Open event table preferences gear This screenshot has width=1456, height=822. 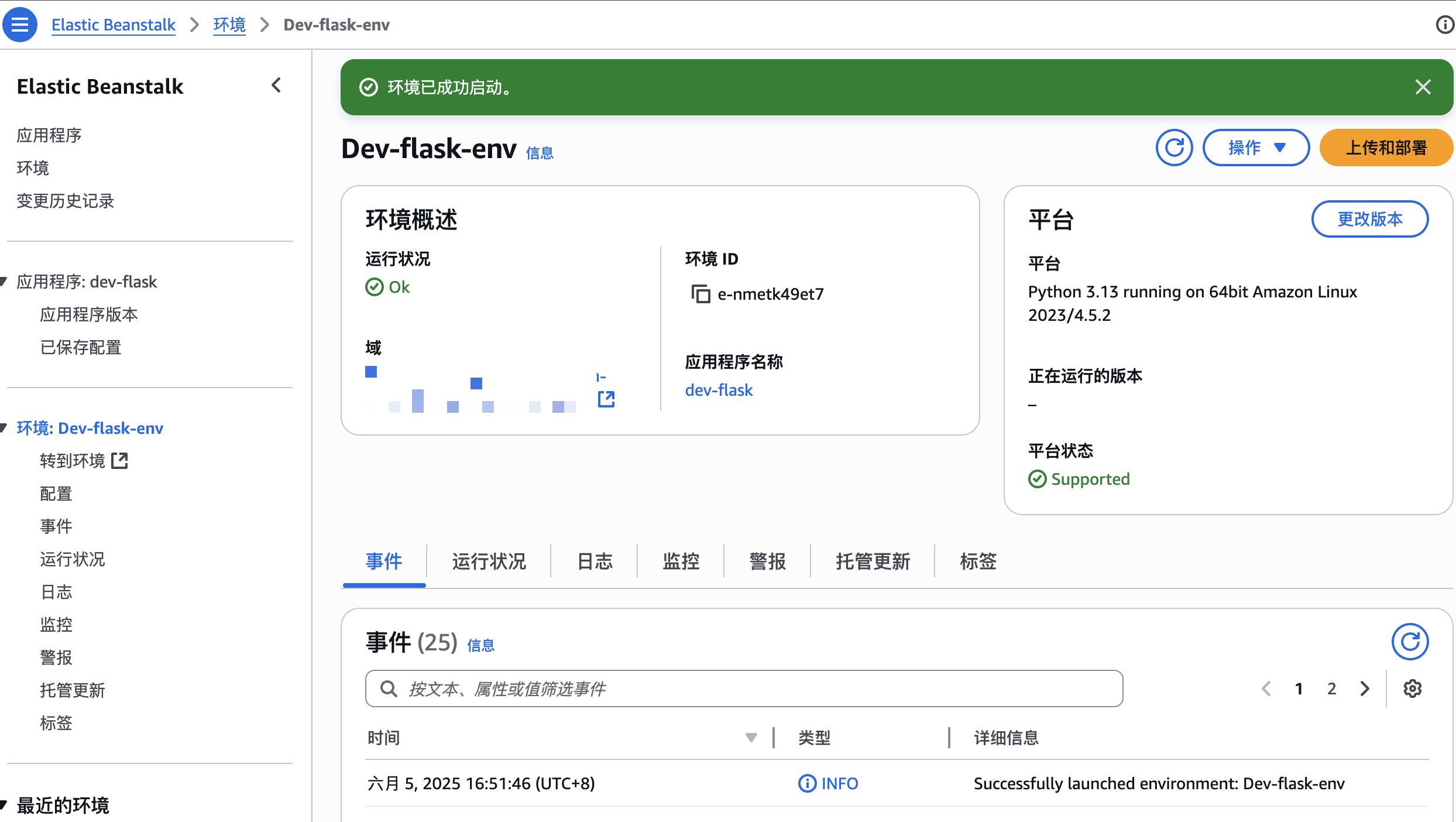click(1413, 689)
